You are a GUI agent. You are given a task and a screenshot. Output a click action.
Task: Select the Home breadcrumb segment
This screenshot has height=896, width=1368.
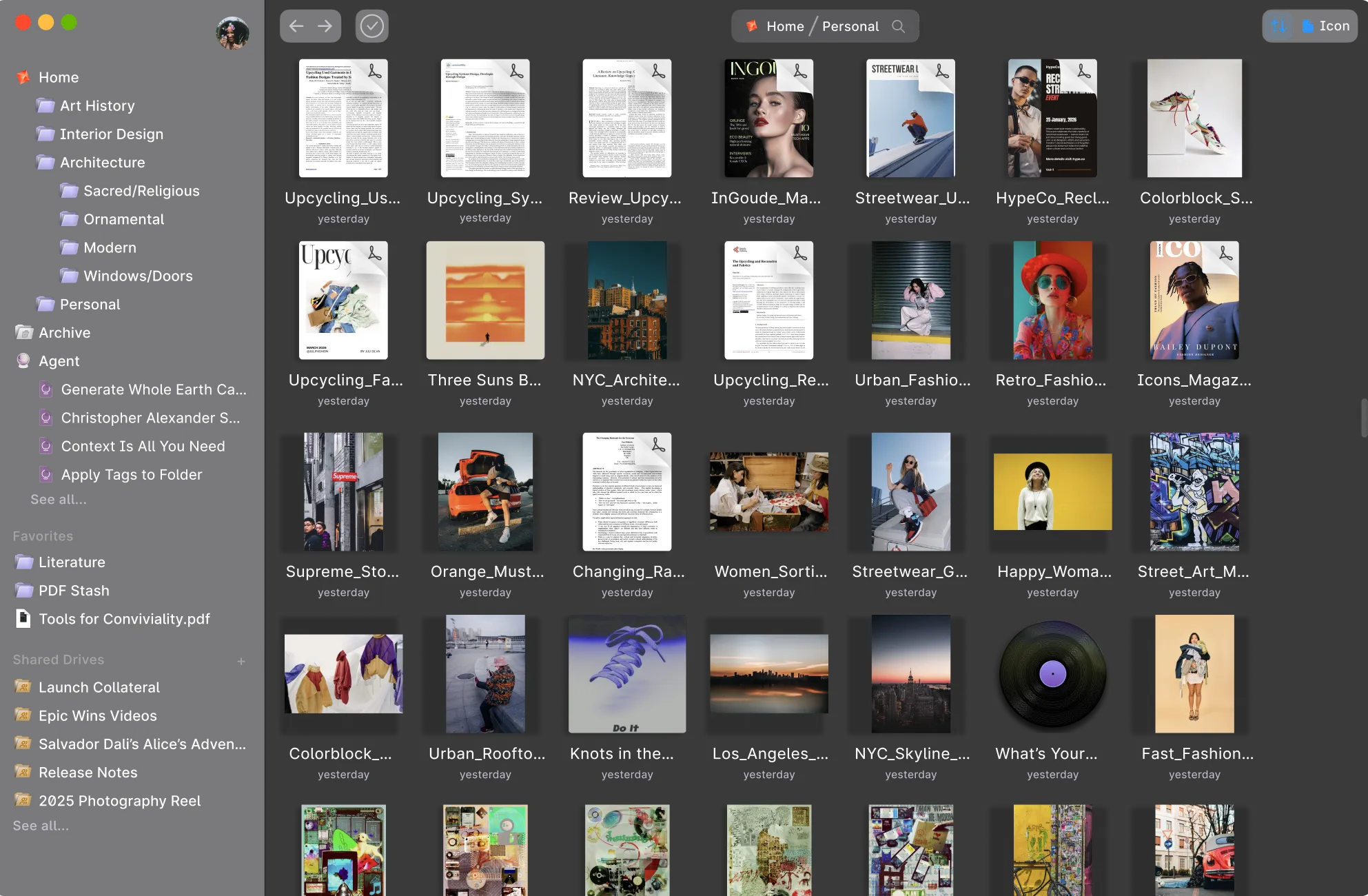(x=785, y=26)
